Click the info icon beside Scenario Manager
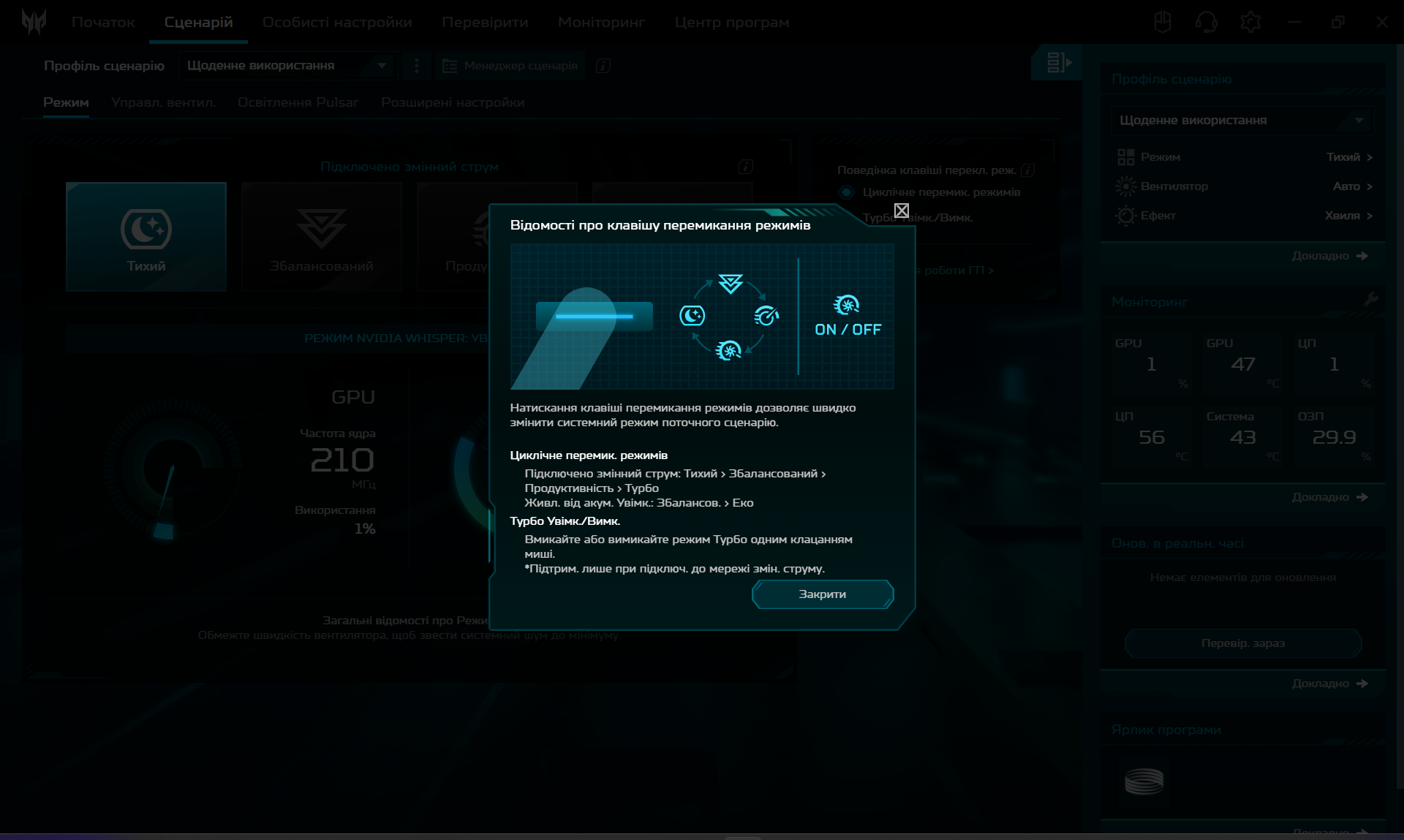 tap(603, 66)
